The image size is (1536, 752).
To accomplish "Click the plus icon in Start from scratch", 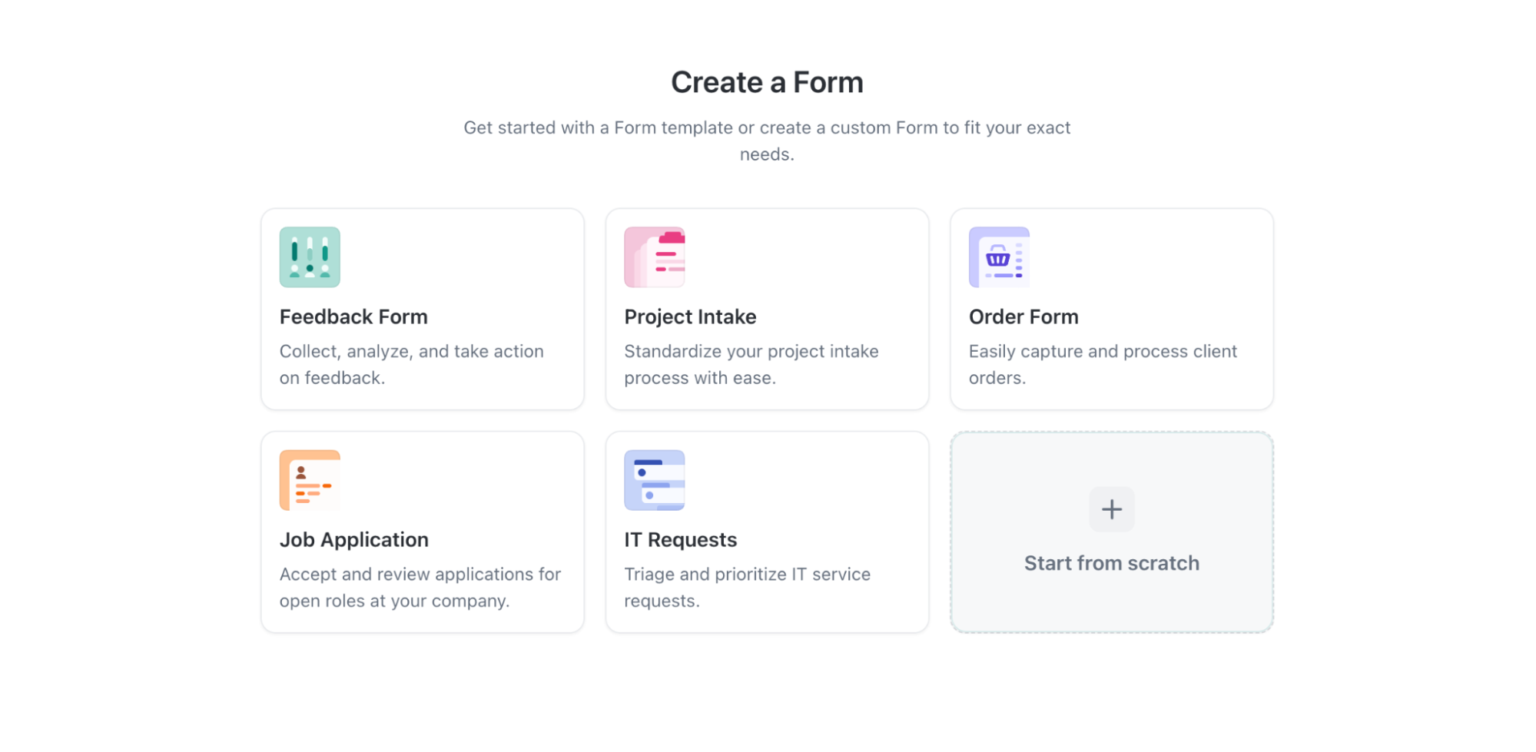I will (1111, 509).
